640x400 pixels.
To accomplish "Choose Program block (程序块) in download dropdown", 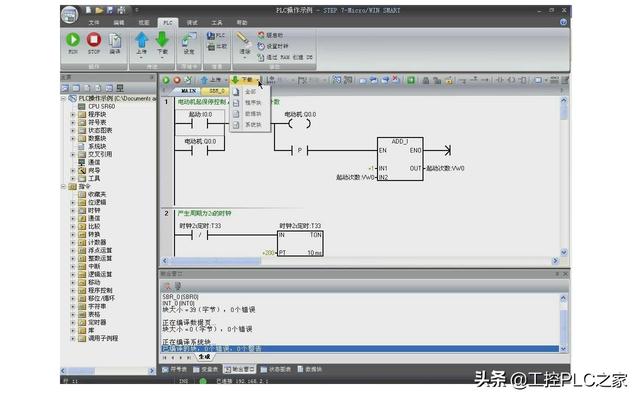I will [x=250, y=103].
